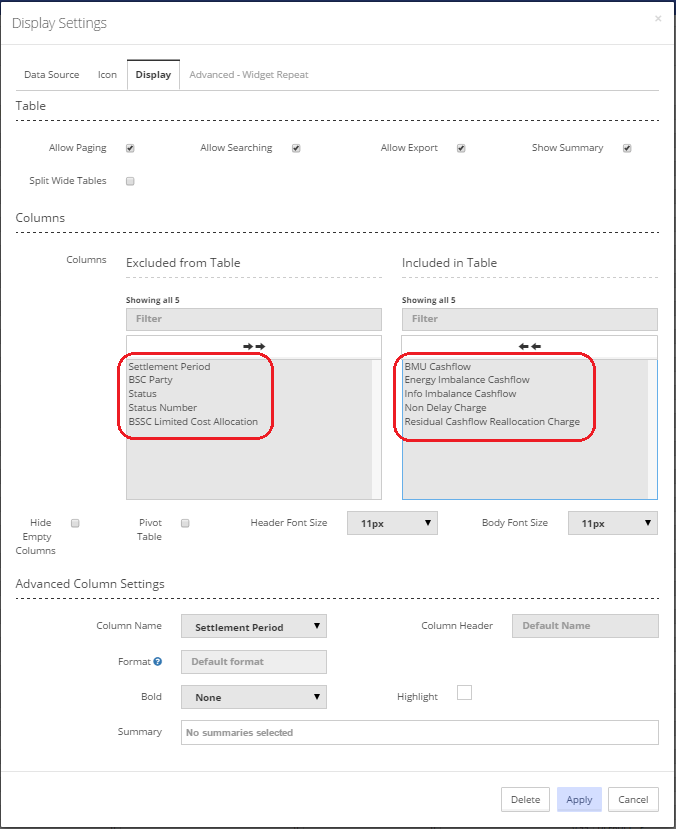
Task: Switch to the Data Source tab
Action: [52, 75]
